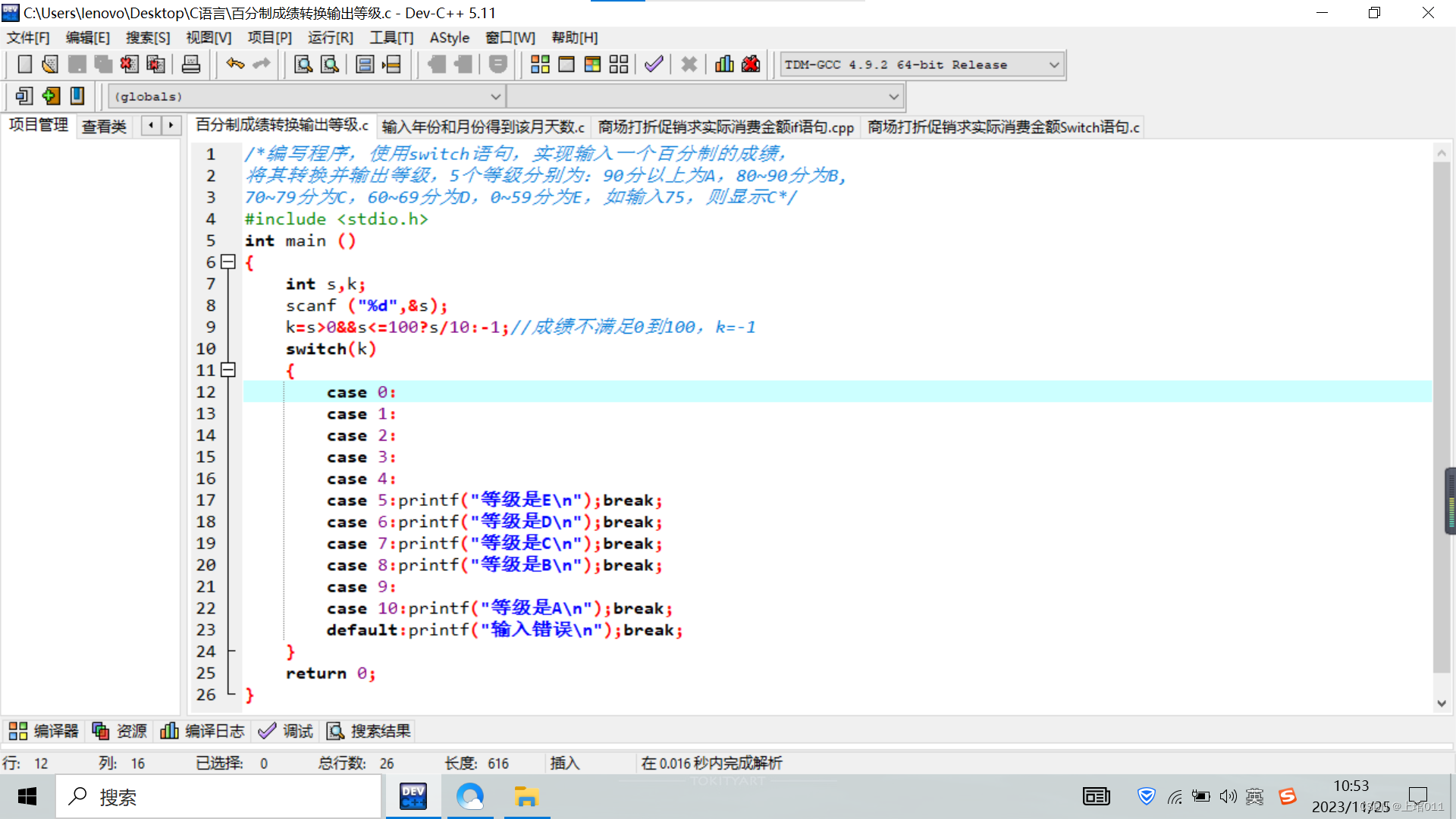The height and width of the screenshot is (819, 1456).
Task: Open the TDM-GCC compiler selection dropdown
Action: (x=1053, y=65)
